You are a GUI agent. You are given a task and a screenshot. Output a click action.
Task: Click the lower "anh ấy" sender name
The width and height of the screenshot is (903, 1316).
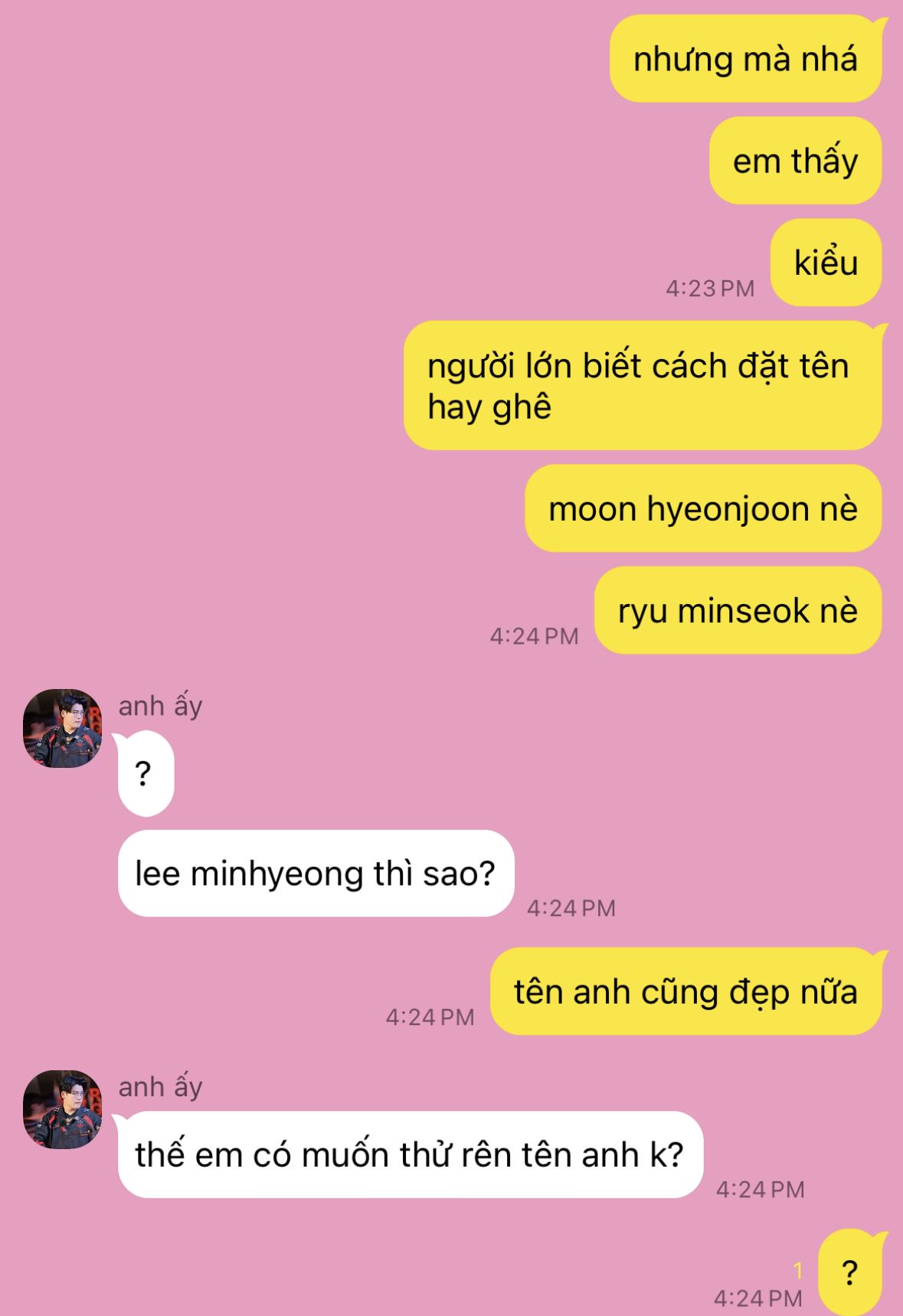point(160,1087)
